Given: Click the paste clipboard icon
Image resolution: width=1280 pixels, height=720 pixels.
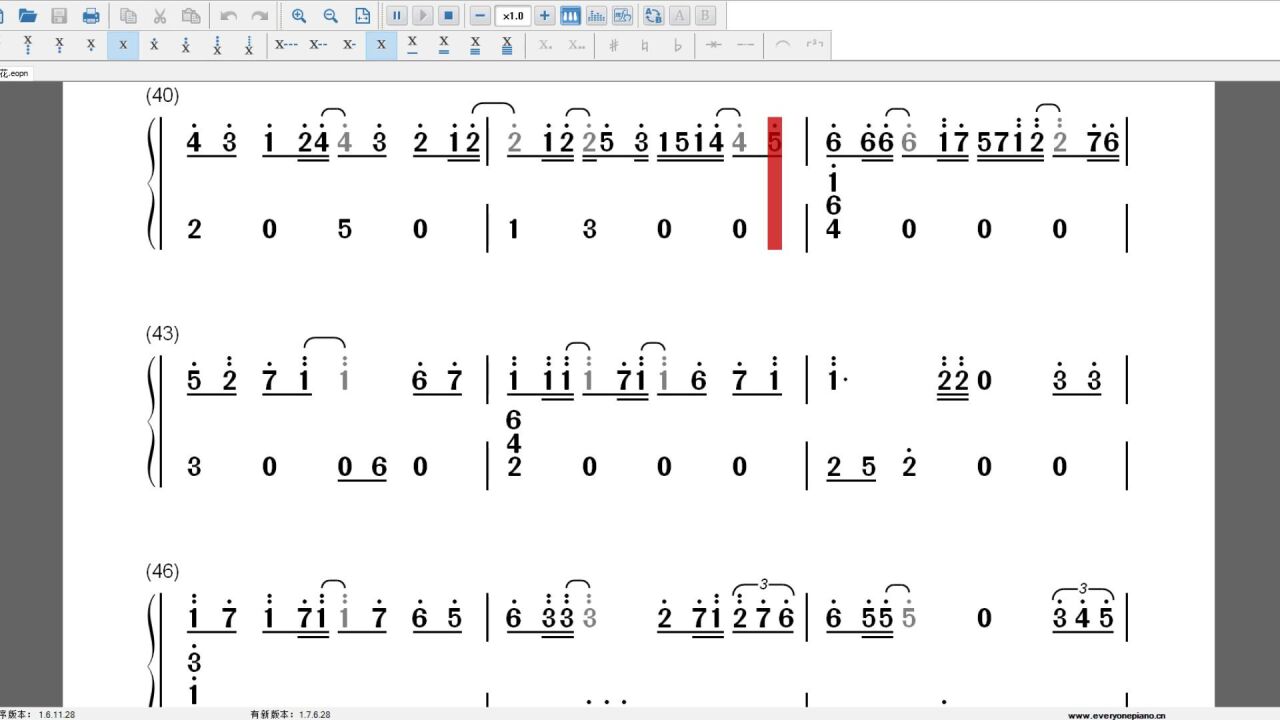Looking at the screenshot, I should 191,15.
